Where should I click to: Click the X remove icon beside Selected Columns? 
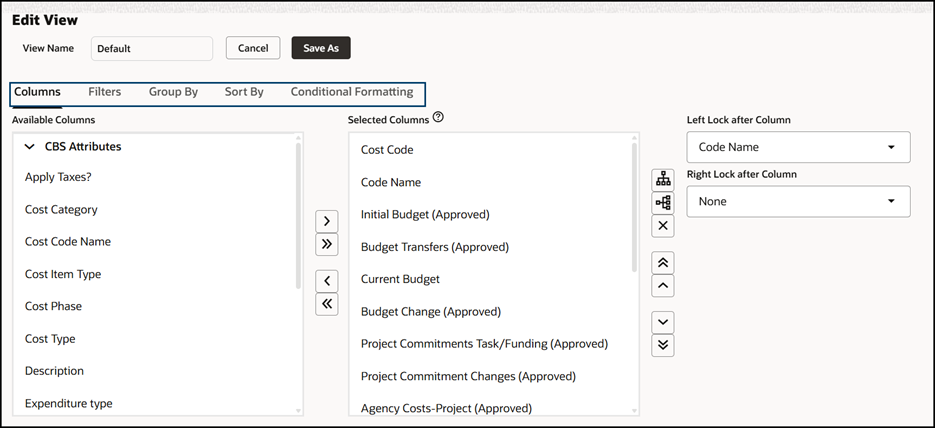(663, 226)
